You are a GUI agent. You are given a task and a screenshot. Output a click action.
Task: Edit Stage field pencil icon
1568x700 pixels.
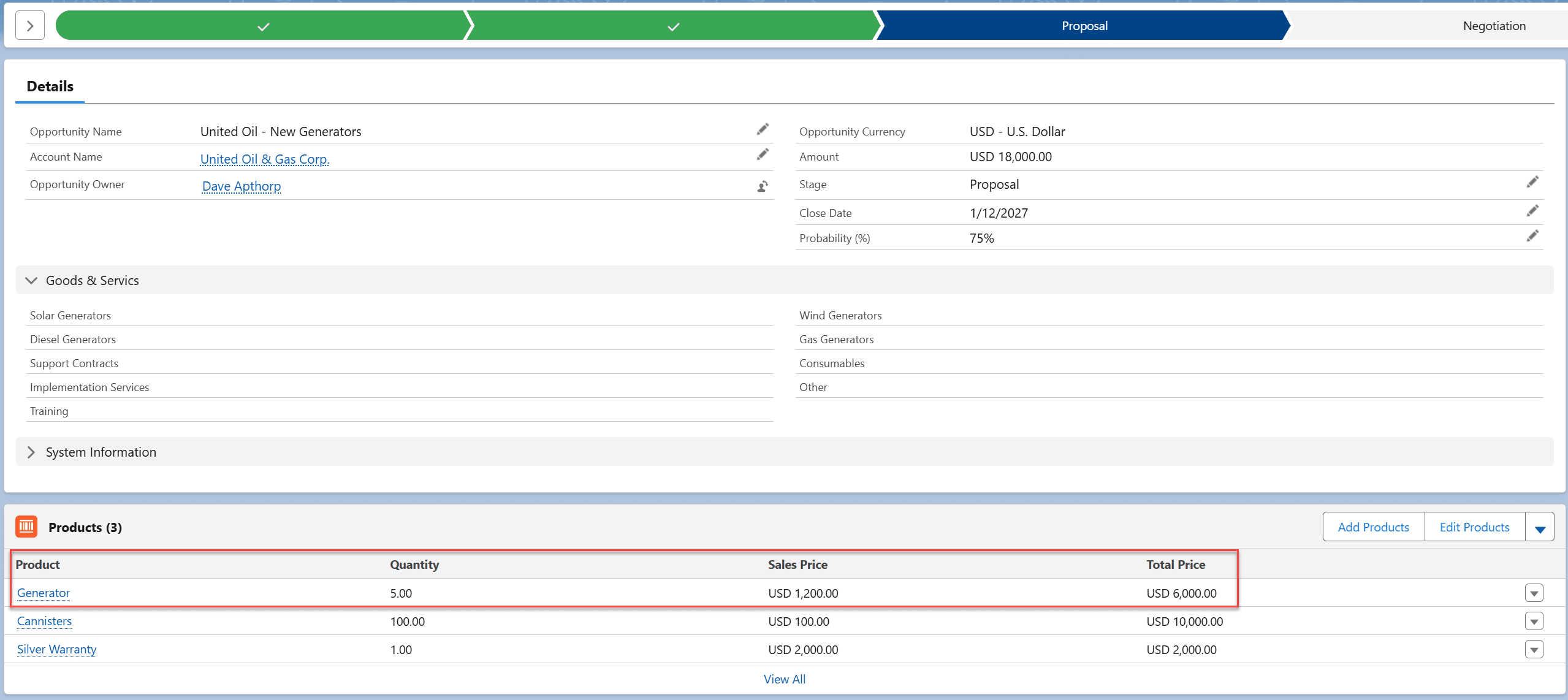1532,182
